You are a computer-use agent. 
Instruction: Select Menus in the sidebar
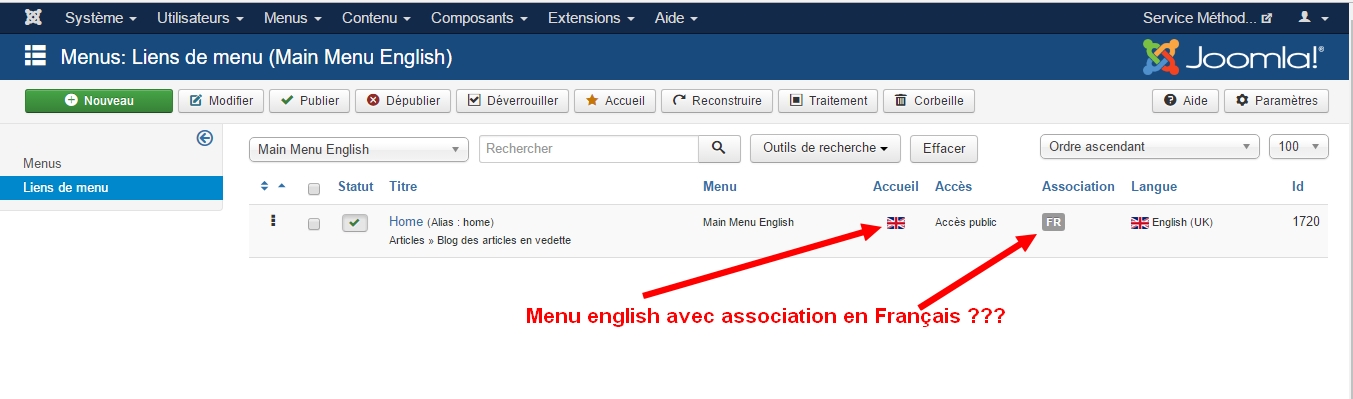coord(42,163)
